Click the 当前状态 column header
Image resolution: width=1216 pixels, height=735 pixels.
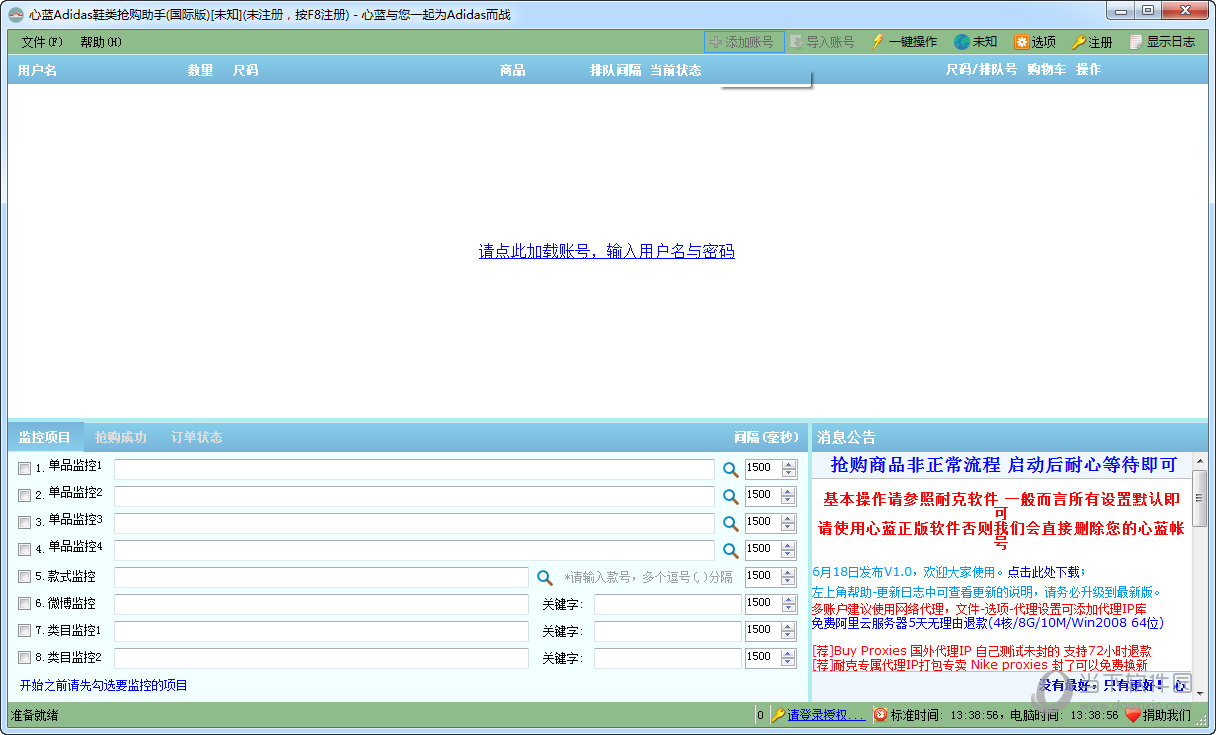tap(676, 70)
